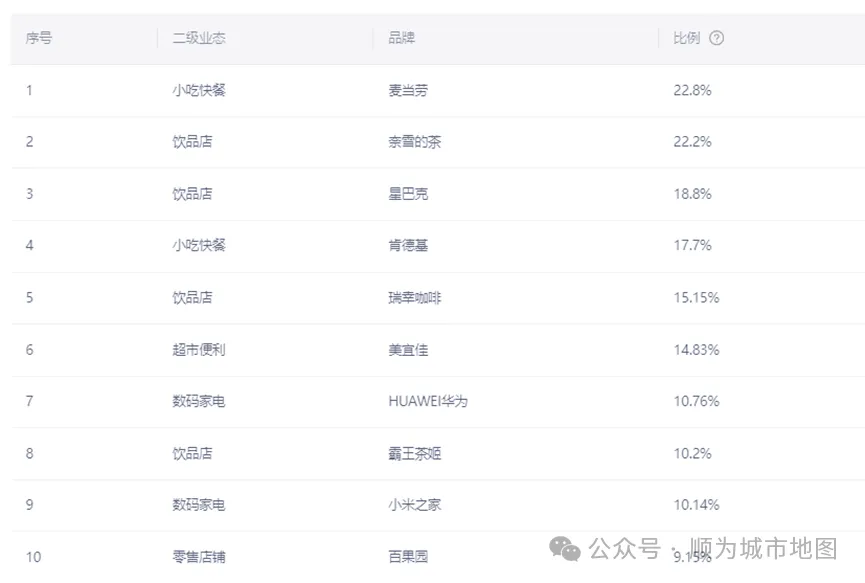Click the 美宜佳 brand cell

click(408, 349)
